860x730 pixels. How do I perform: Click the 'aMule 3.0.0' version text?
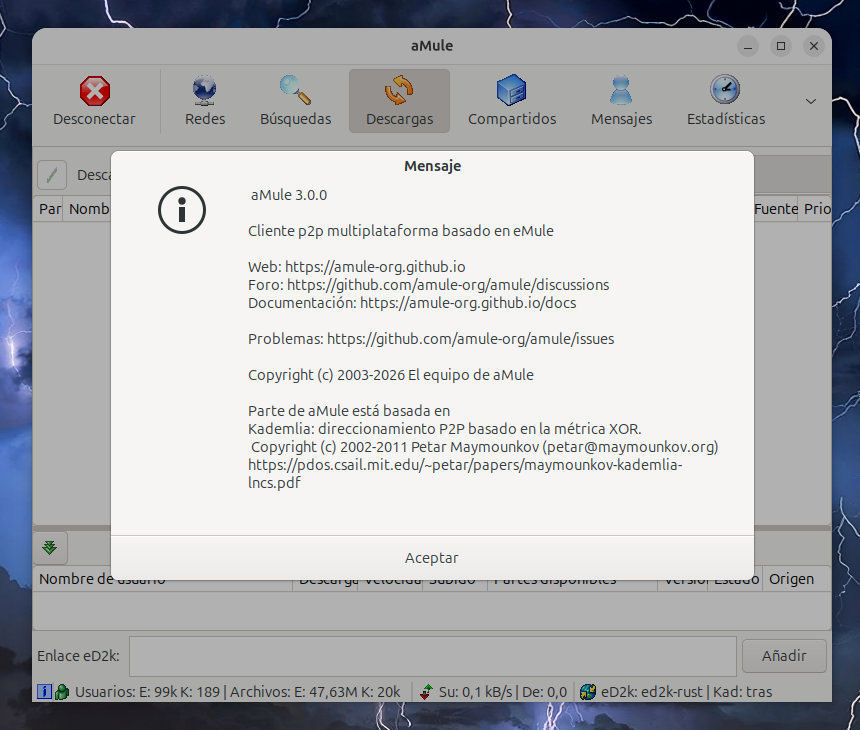tap(288, 195)
